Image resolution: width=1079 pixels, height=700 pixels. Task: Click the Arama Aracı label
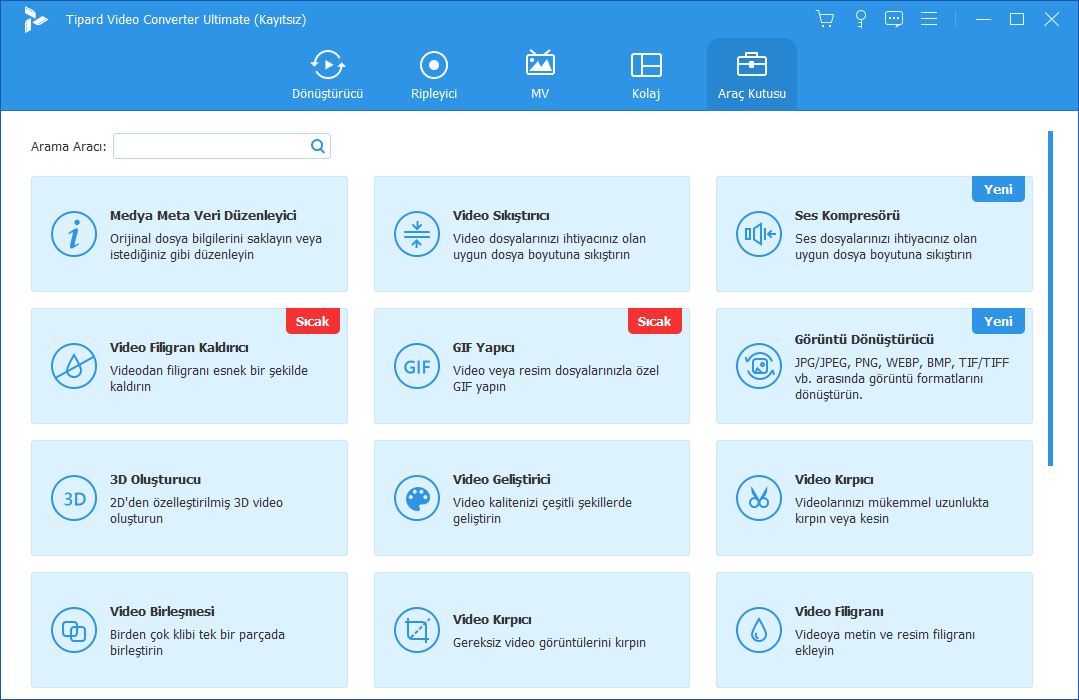pos(68,147)
